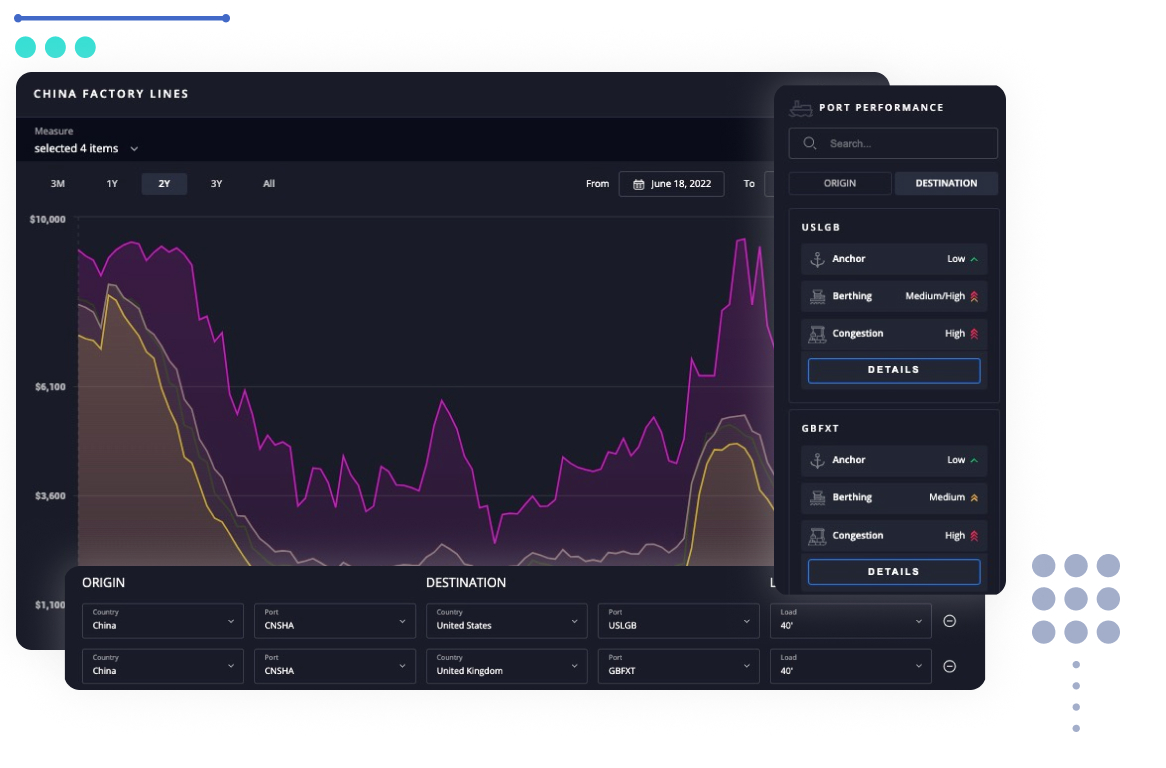Screen dimensions: 1166x768
Task: Open DETAILS for USLGB port
Action: click(x=893, y=370)
